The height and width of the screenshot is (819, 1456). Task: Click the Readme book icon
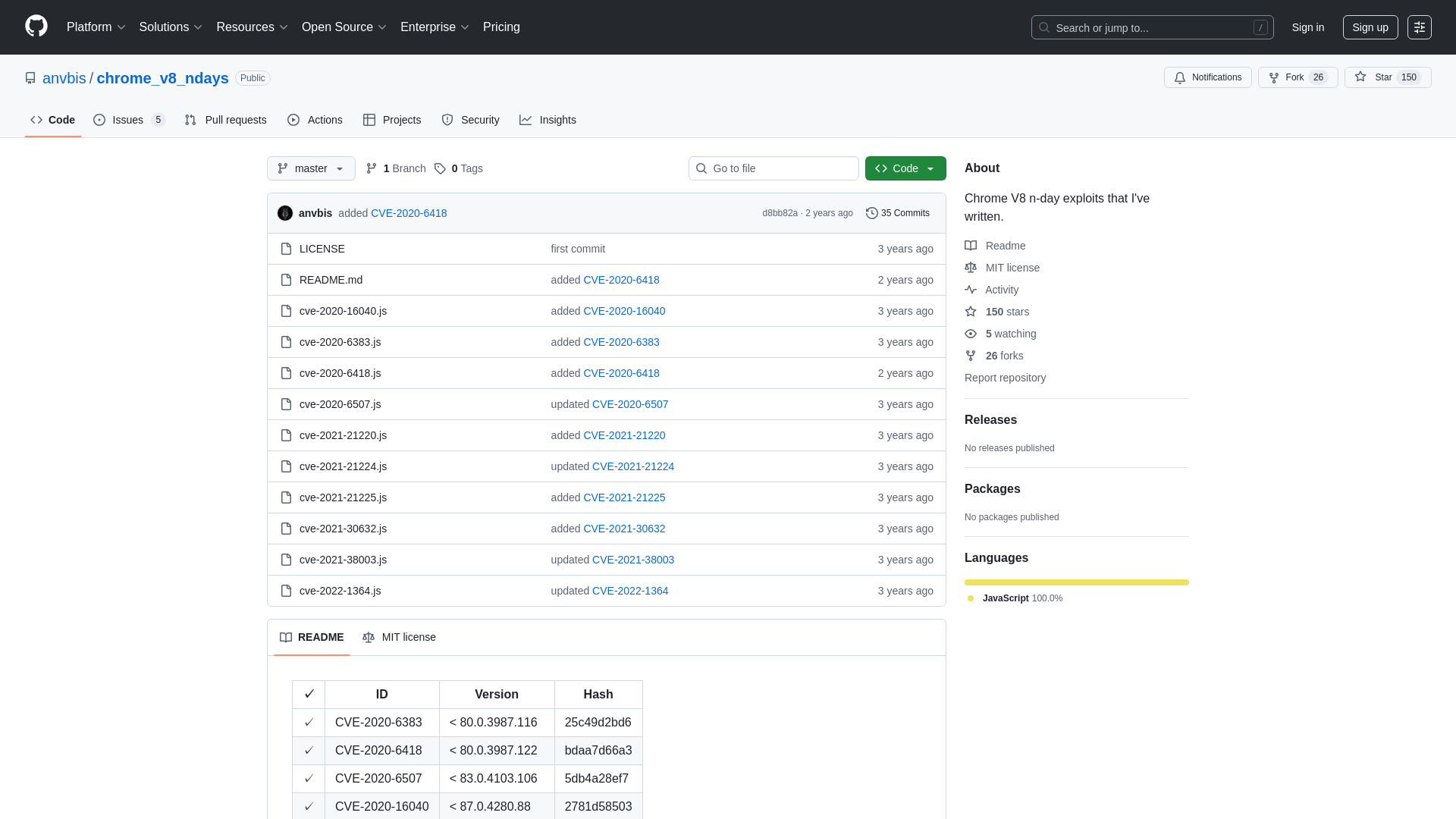tap(971, 246)
